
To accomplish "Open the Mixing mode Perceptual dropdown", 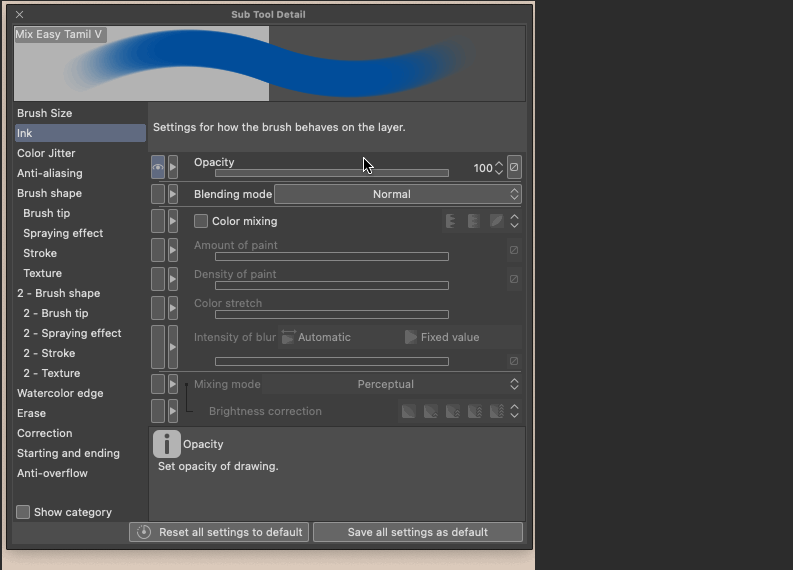I will (x=391, y=384).
